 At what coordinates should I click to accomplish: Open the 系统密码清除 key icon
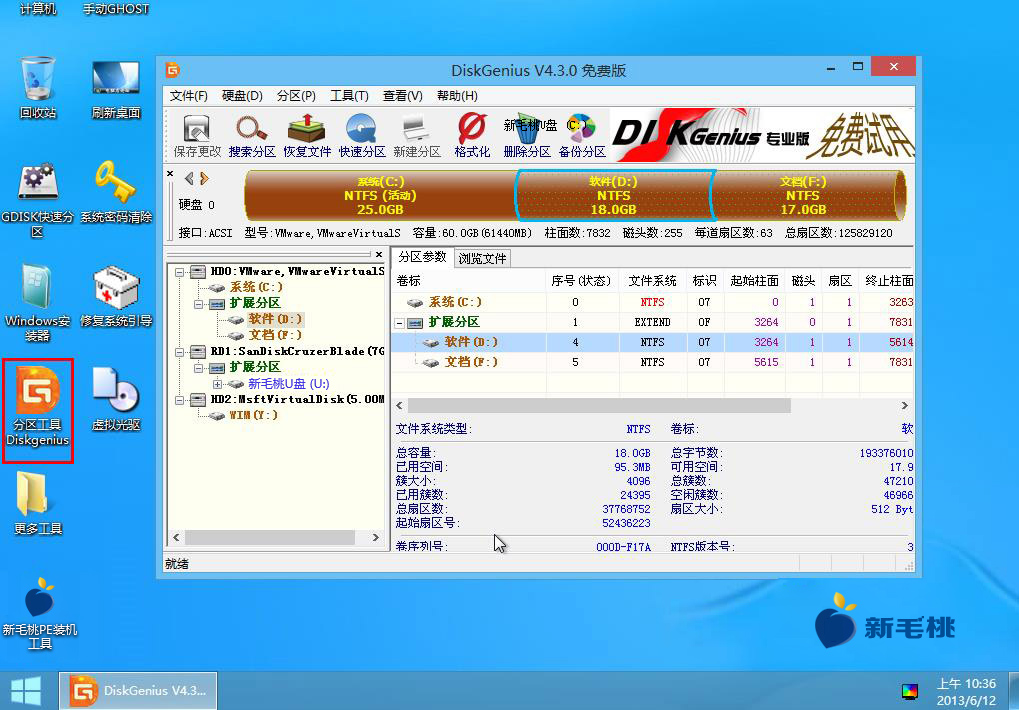coord(116,192)
